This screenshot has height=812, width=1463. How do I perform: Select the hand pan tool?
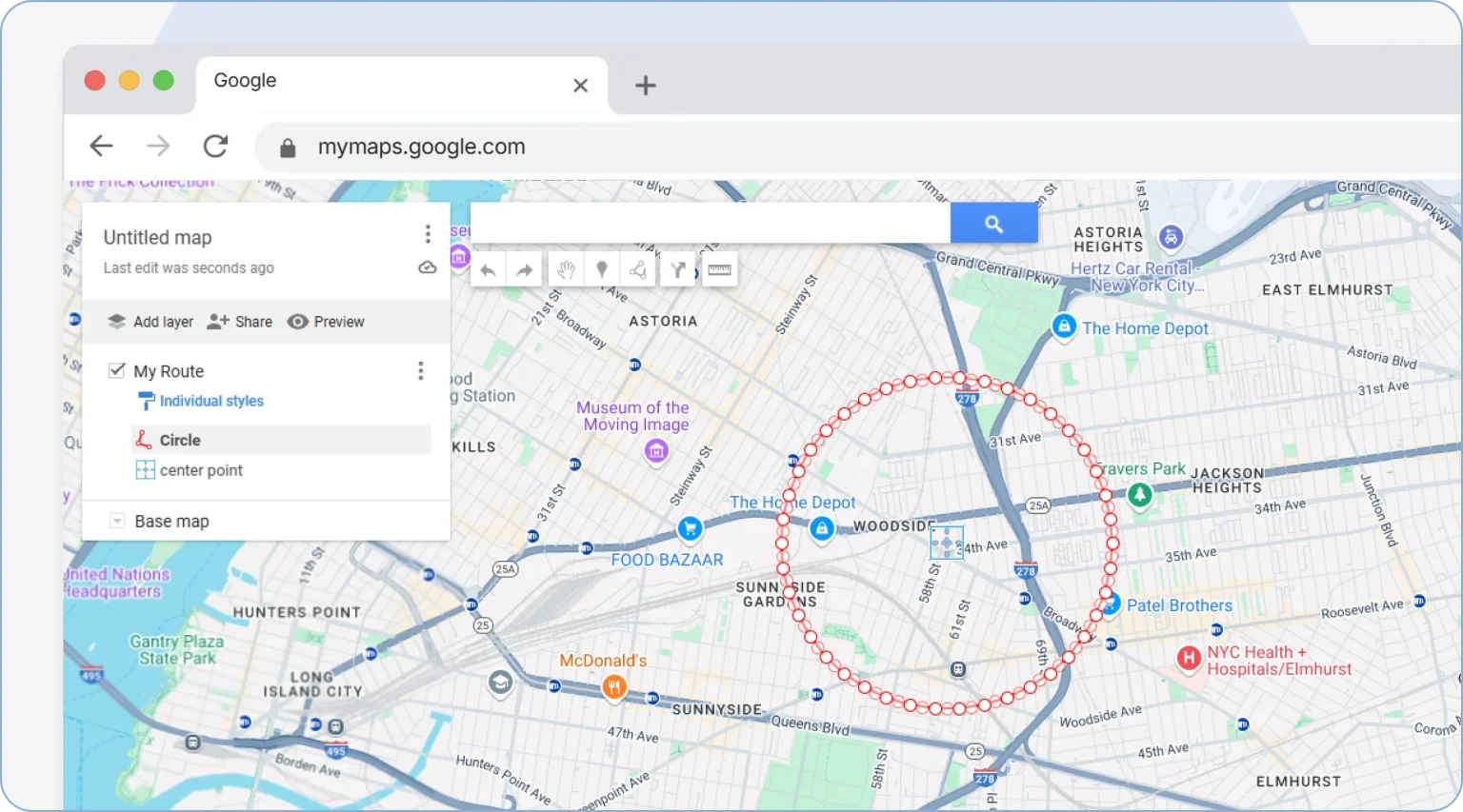coord(566,270)
